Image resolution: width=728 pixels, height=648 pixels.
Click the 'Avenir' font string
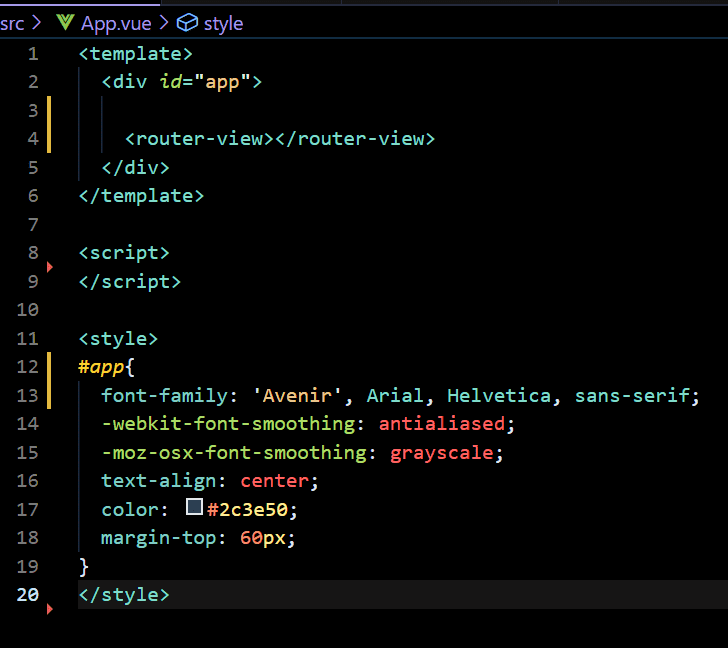pos(297,395)
